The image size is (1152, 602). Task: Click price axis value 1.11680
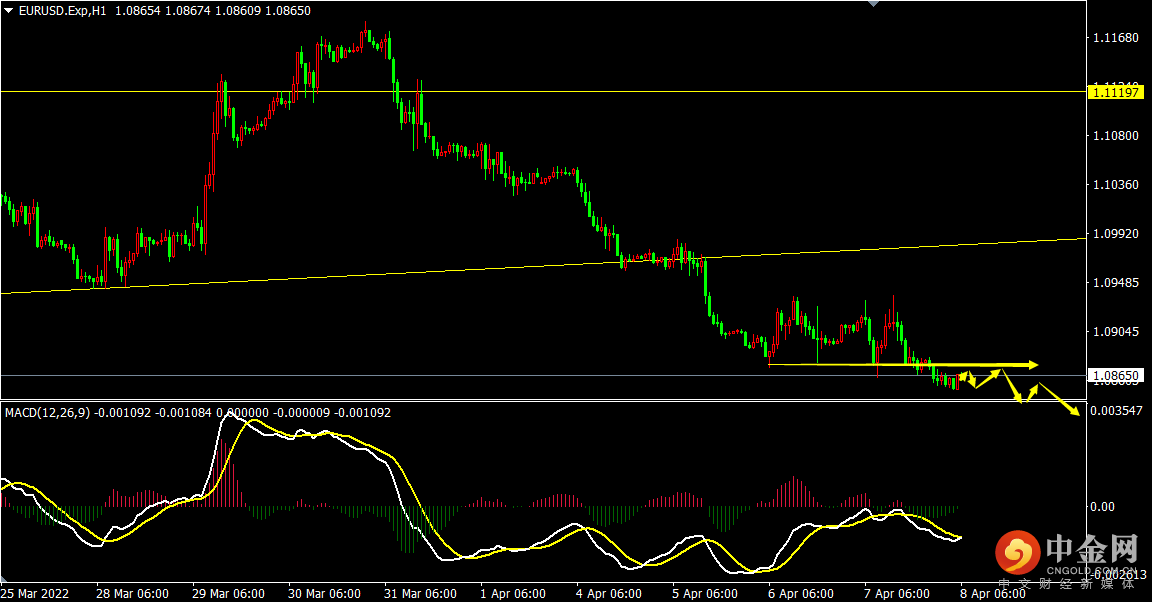(x=1115, y=37)
